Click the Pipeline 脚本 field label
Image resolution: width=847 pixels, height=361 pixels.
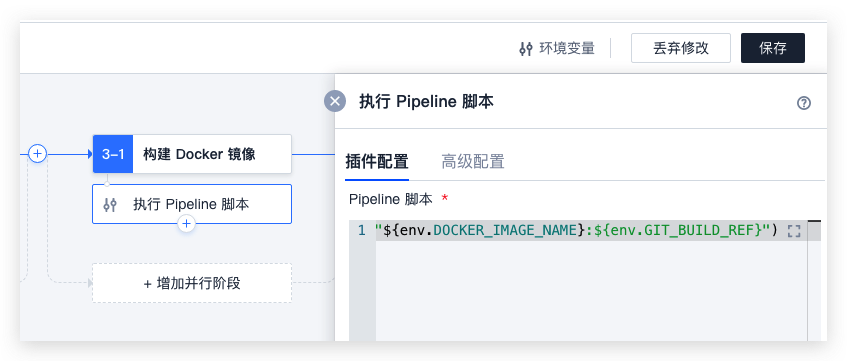pyautogui.click(x=391, y=199)
